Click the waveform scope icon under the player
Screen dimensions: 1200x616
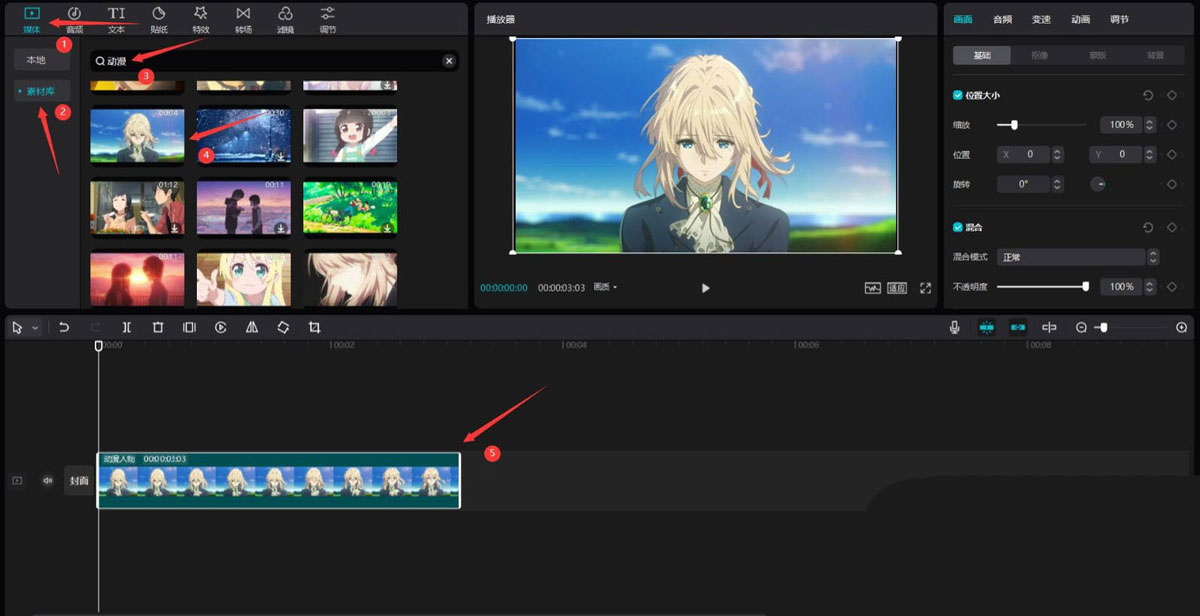coord(873,288)
